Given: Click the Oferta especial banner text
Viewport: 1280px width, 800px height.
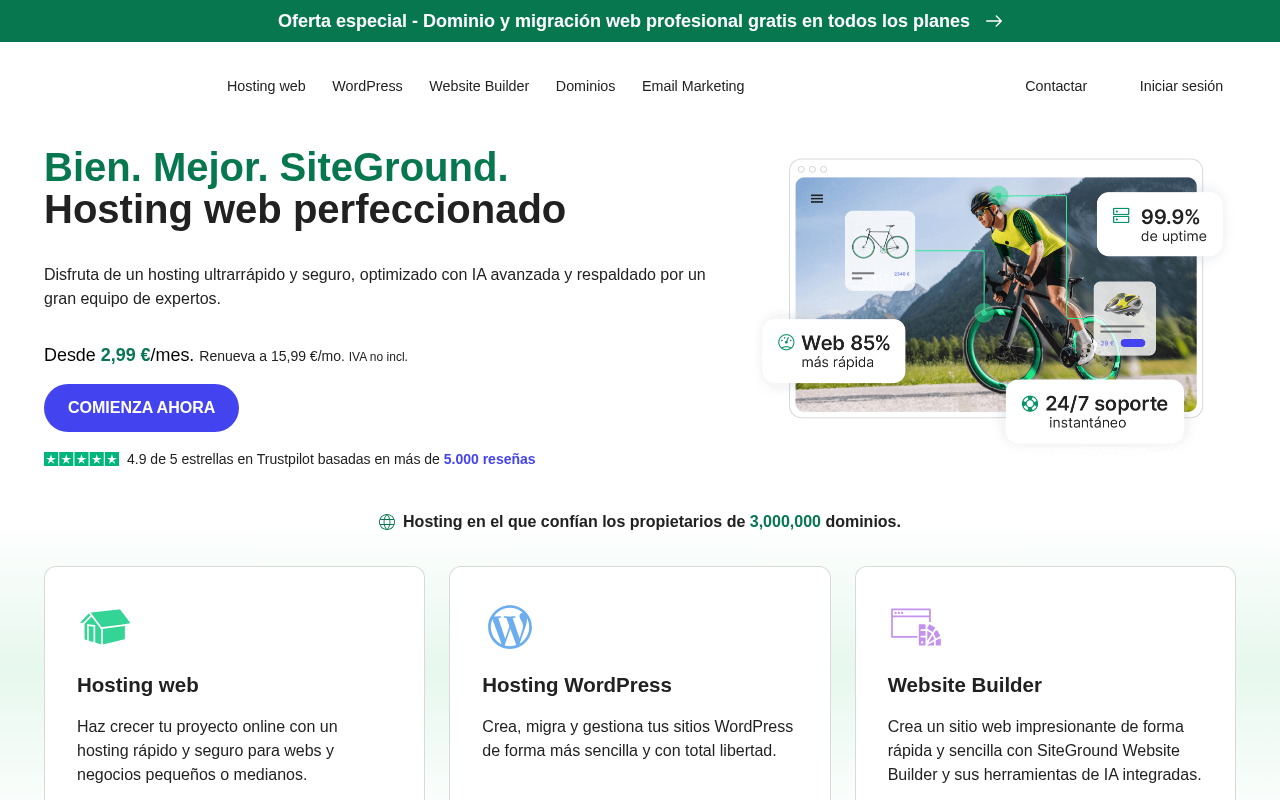Looking at the screenshot, I should [x=624, y=21].
